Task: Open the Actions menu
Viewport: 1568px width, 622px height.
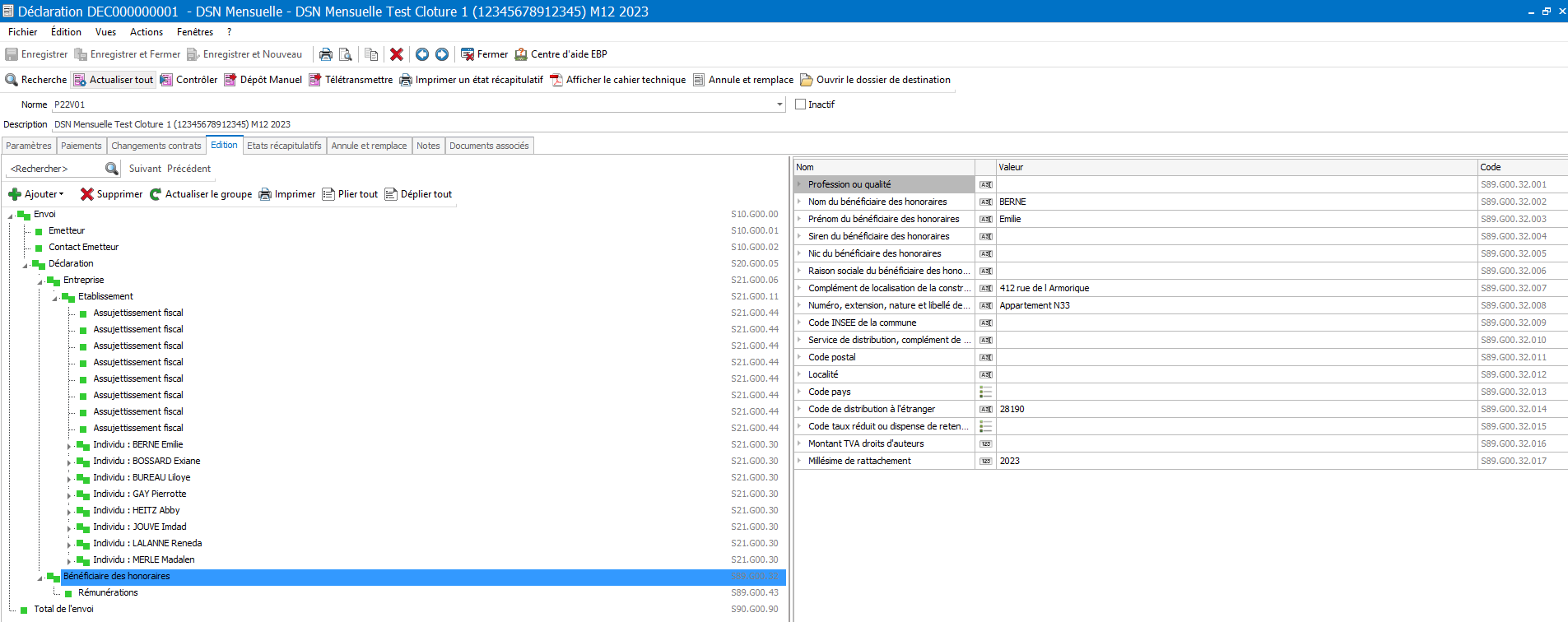Action: (147, 32)
